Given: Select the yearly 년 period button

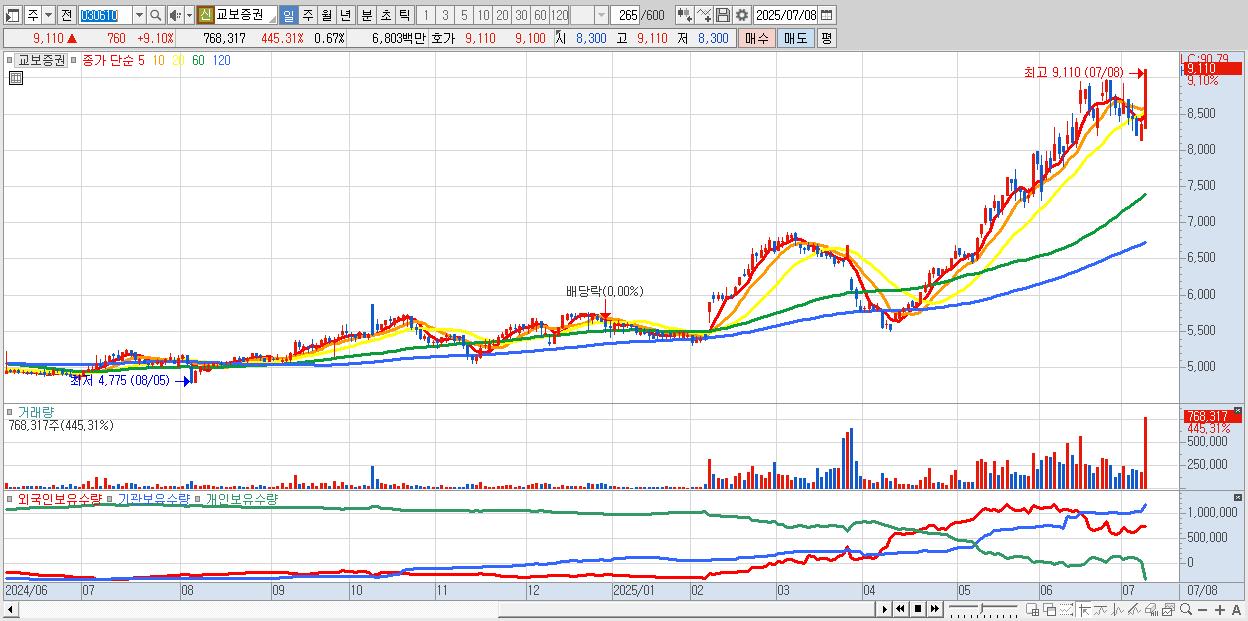Looking at the screenshot, I should pyautogui.click(x=345, y=15).
